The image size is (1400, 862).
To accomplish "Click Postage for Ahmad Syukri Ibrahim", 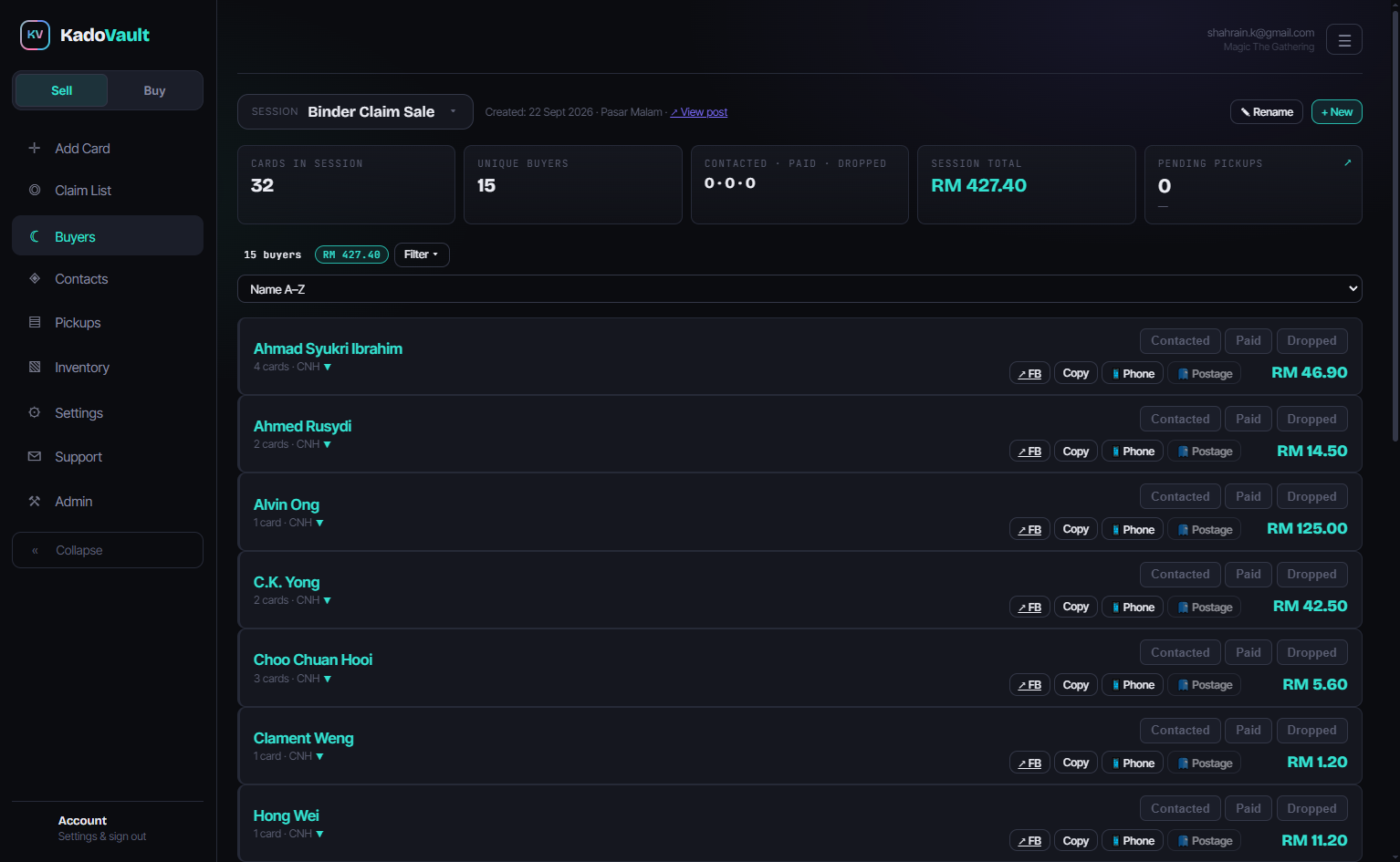I will (1204, 373).
